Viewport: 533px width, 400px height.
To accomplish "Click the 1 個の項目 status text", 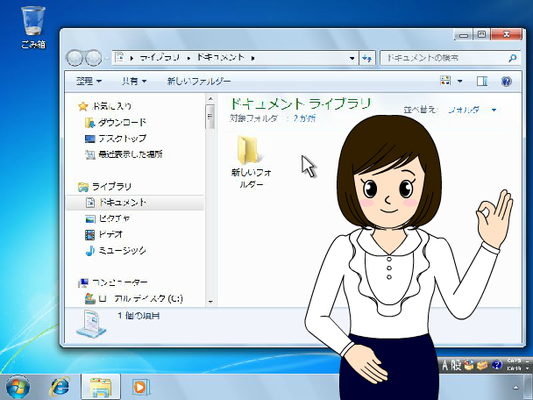I will click(x=139, y=316).
